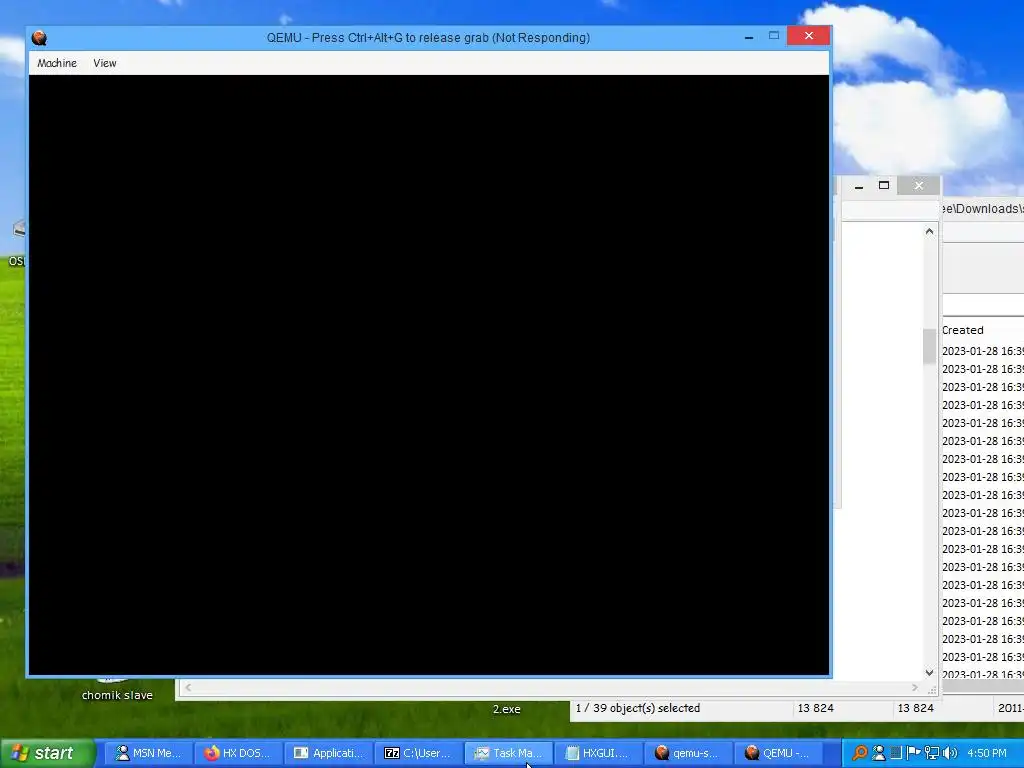Image resolution: width=1024 pixels, height=768 pixels.
Task: Click the 1 / 39 object(s) selected status
Action: (637, 708)
